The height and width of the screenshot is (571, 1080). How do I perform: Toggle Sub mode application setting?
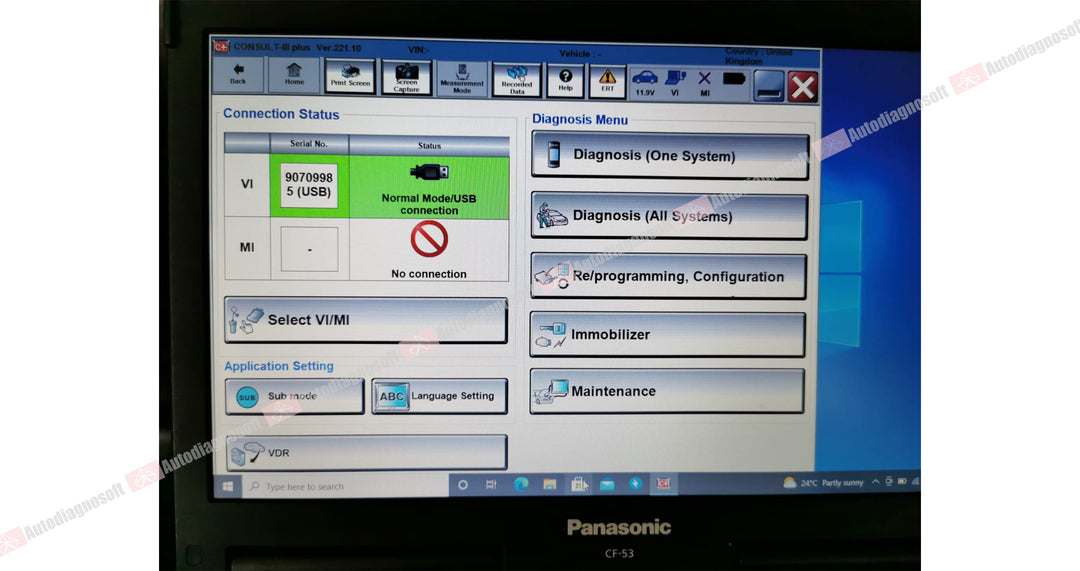pos(294,396)
